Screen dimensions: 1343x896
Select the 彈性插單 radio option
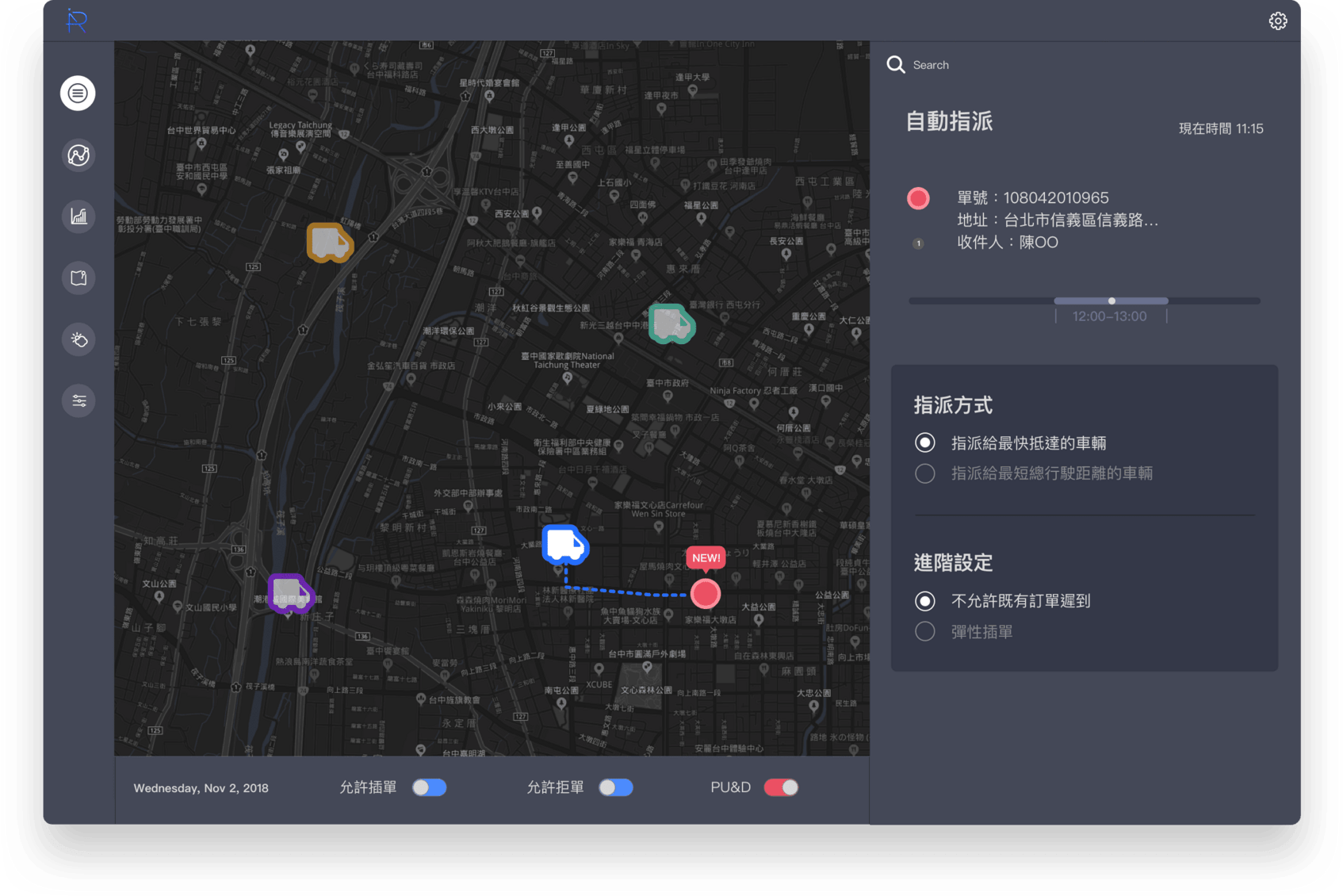(x=925, y=632)
